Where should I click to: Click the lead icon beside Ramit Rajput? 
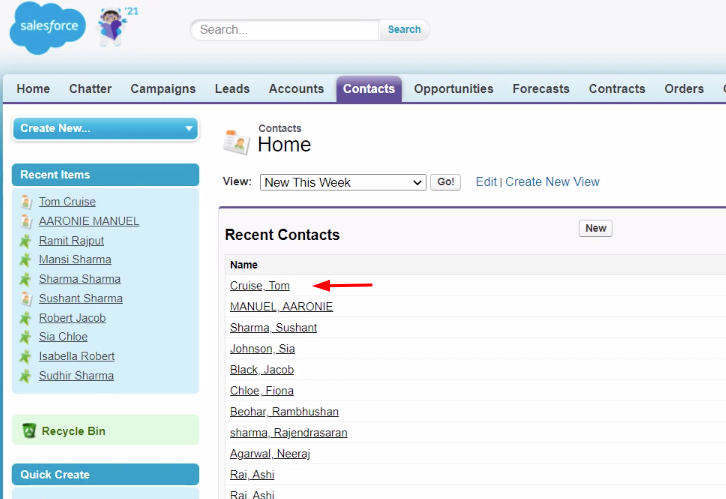point(25,241)
